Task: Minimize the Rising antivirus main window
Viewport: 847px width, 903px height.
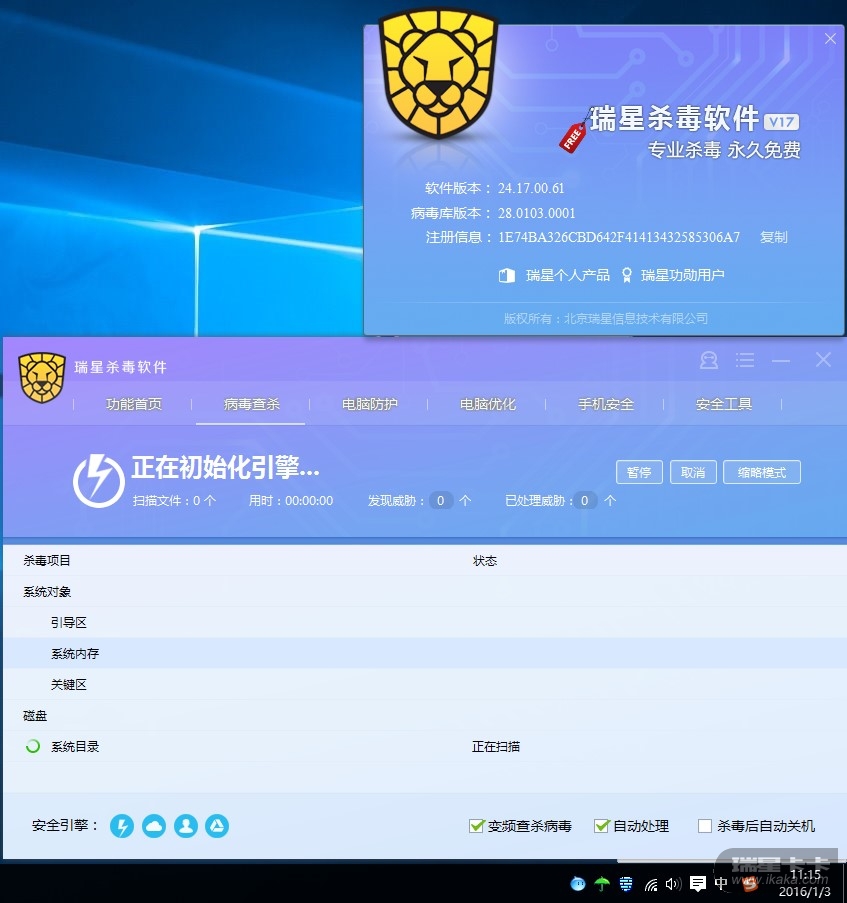Action: click(781, 361)
